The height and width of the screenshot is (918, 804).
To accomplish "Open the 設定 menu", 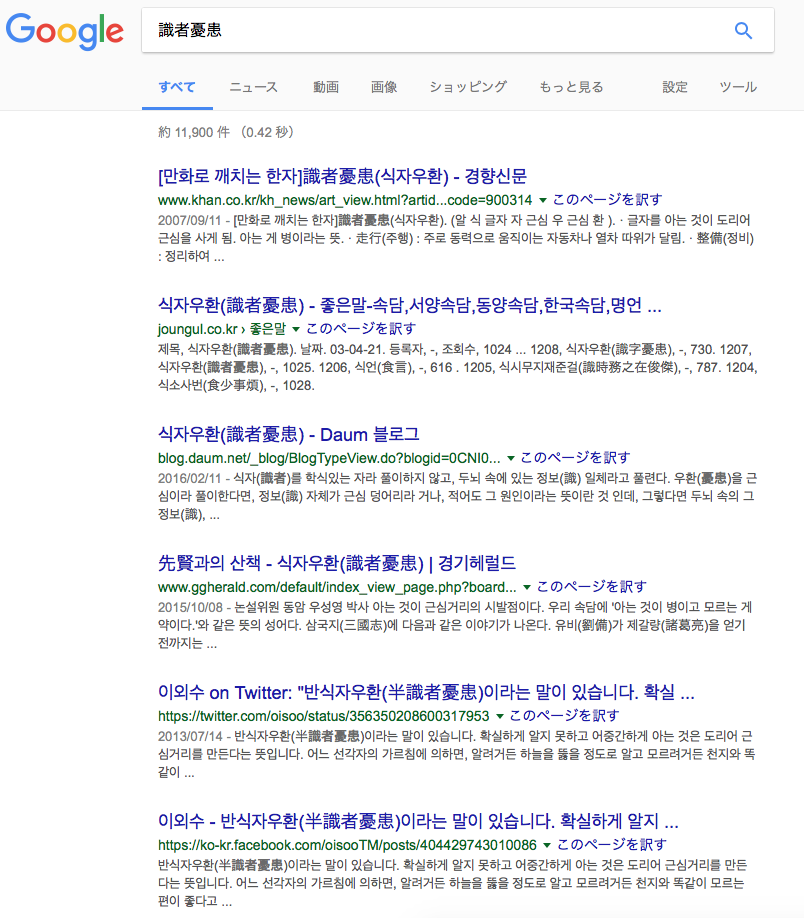I will coord(675,87).
